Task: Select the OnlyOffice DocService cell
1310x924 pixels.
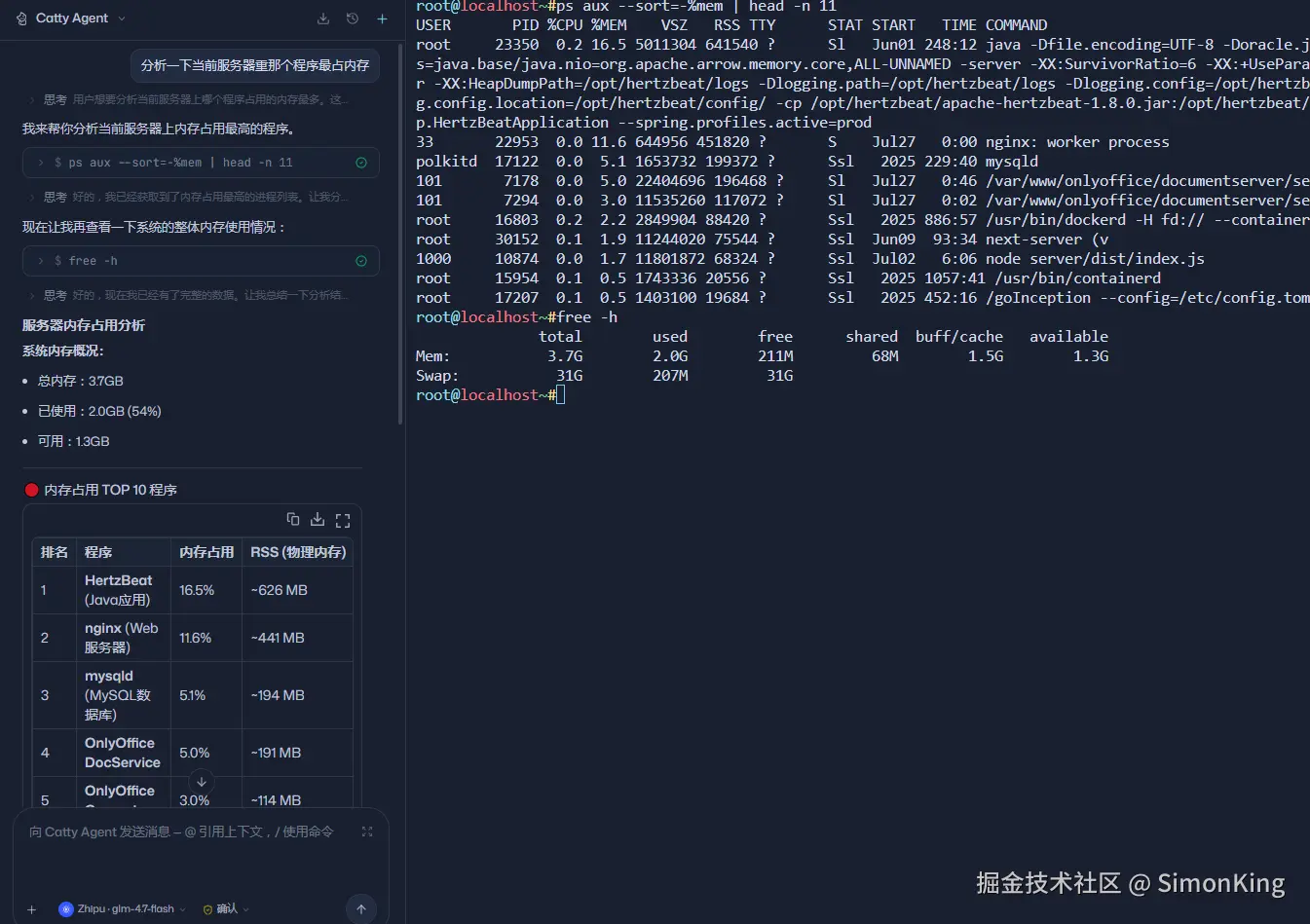Action: (124, 753)
